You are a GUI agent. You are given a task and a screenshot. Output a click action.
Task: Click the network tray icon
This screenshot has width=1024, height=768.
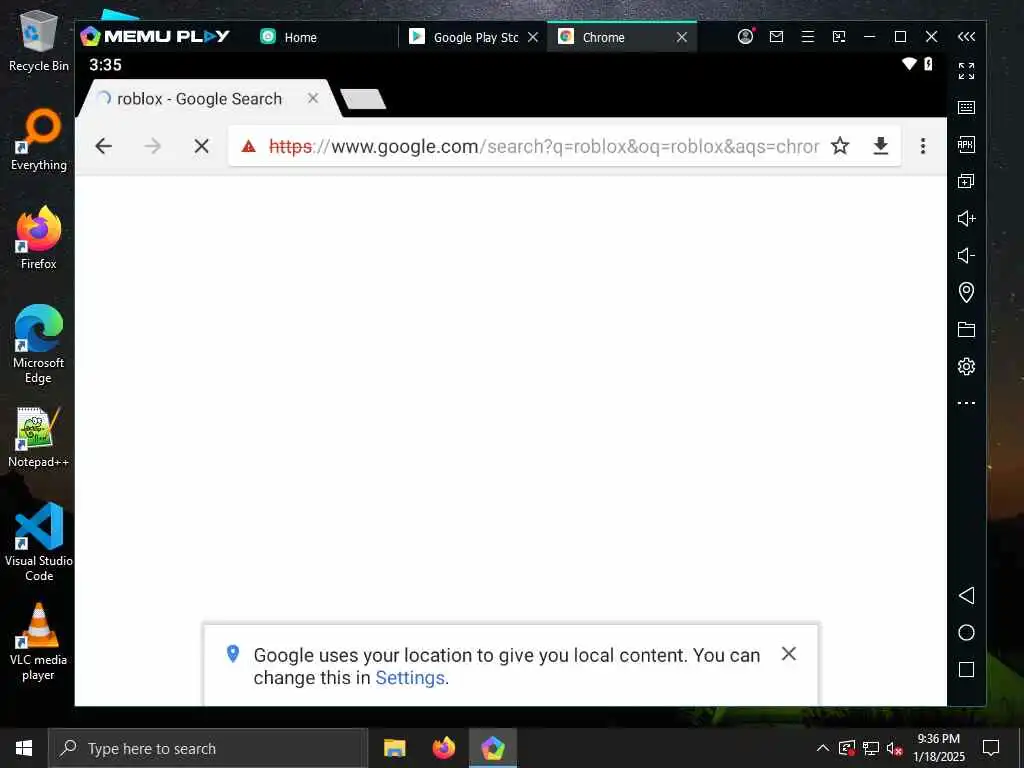[871, 748]
